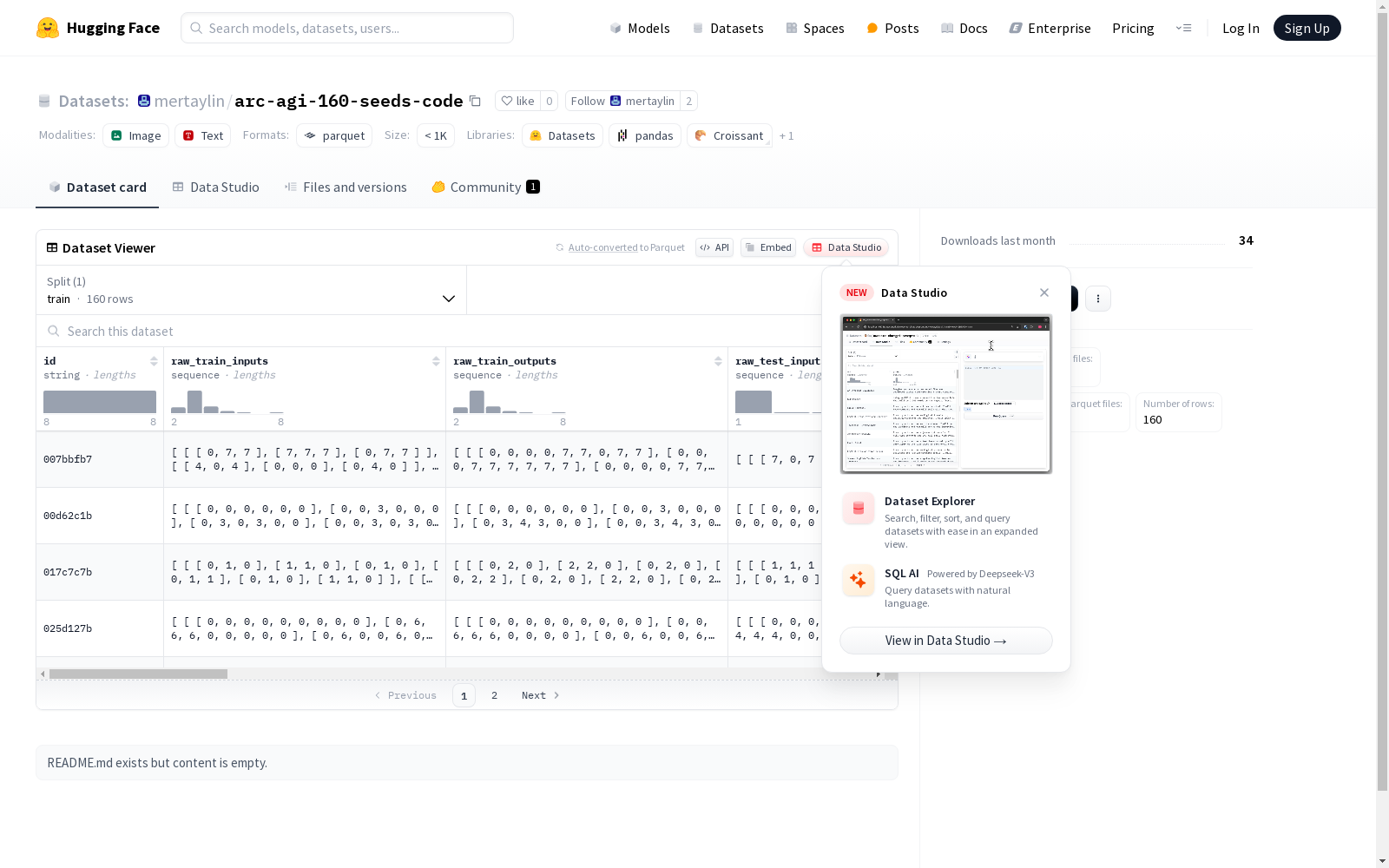The image size is (1389, 868).
Task: Show the +1 more libraries
Action: [x=787, y=135]
